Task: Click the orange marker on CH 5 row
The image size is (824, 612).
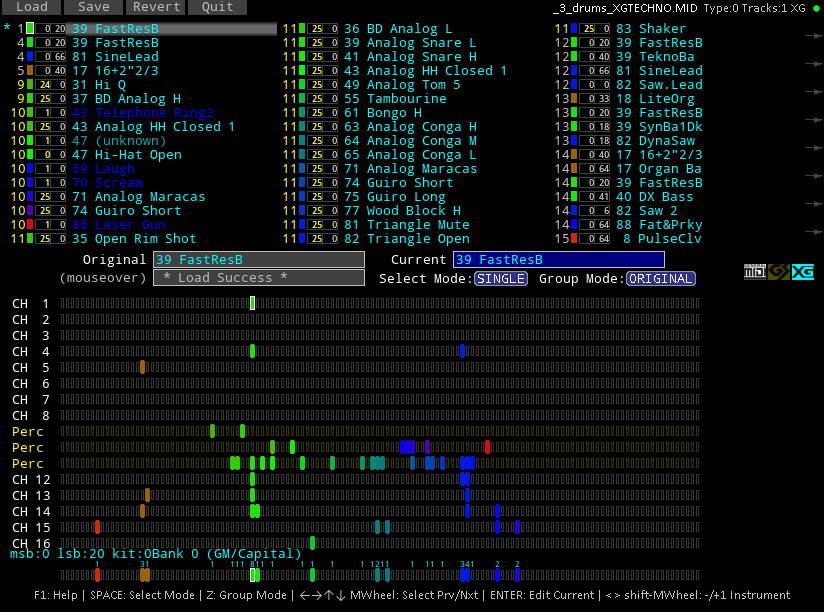Action: click(x=143, y=367)
